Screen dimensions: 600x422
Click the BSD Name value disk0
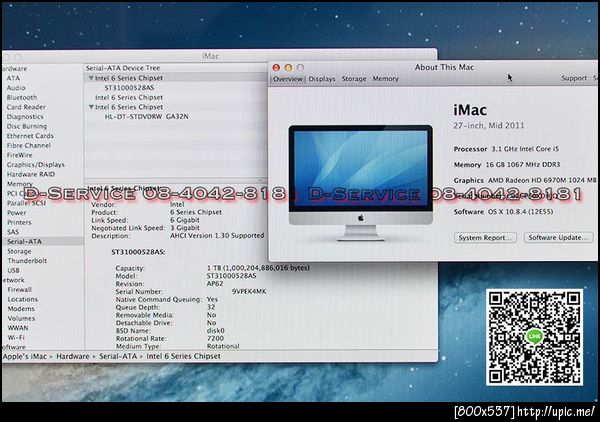216,331
